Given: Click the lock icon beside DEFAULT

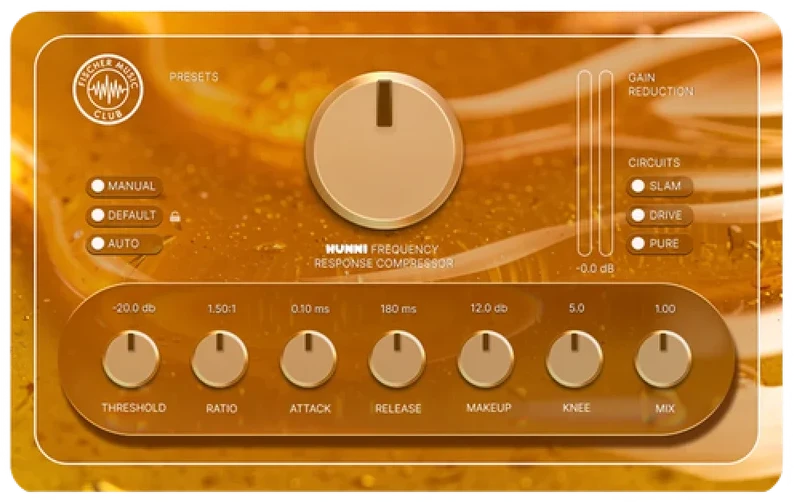Looking at the screenshot, I should point(175,217).
